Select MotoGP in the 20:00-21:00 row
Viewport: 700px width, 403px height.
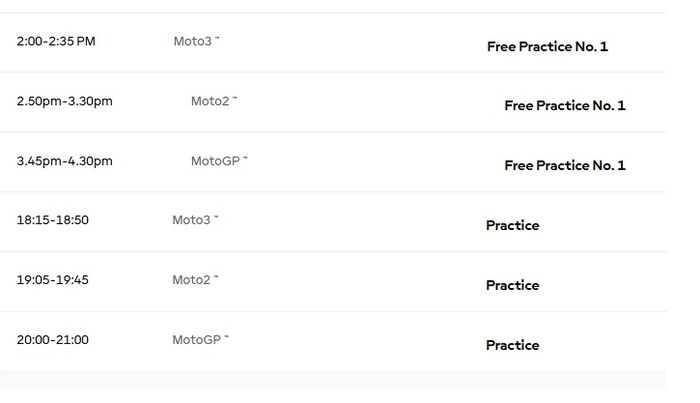click(196, 340)
